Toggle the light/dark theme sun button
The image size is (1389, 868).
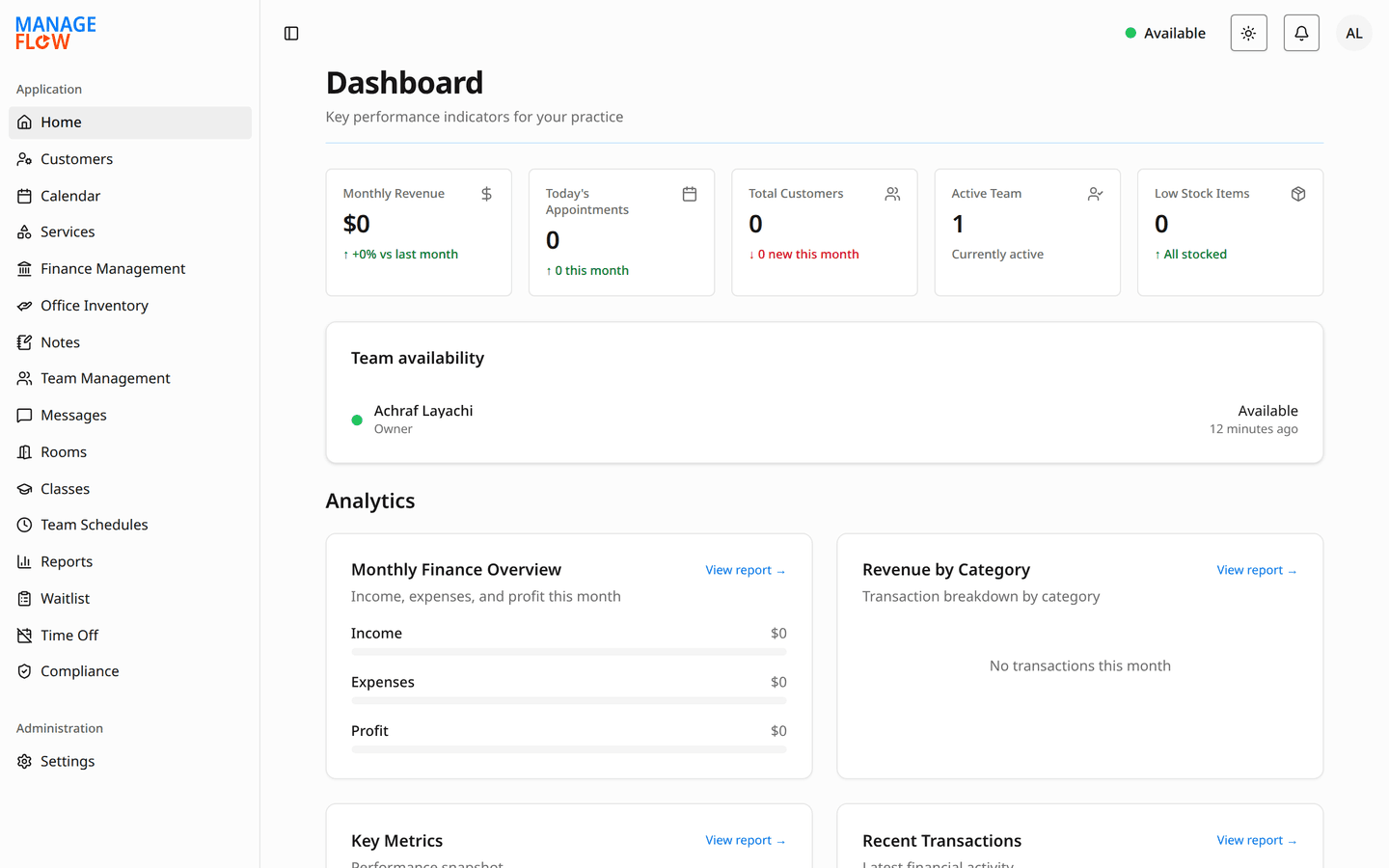point(1248,33)
